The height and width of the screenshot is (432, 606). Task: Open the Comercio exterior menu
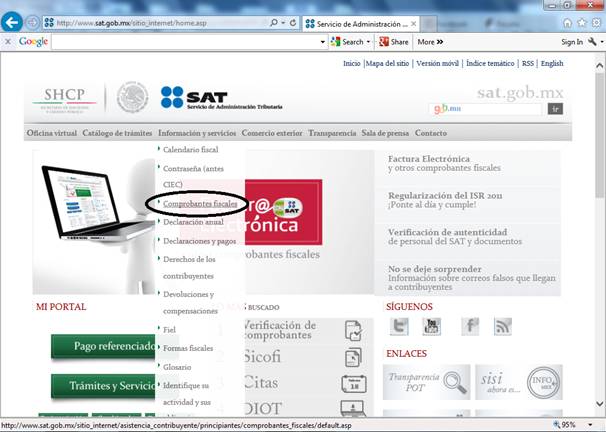coord(271,133)
